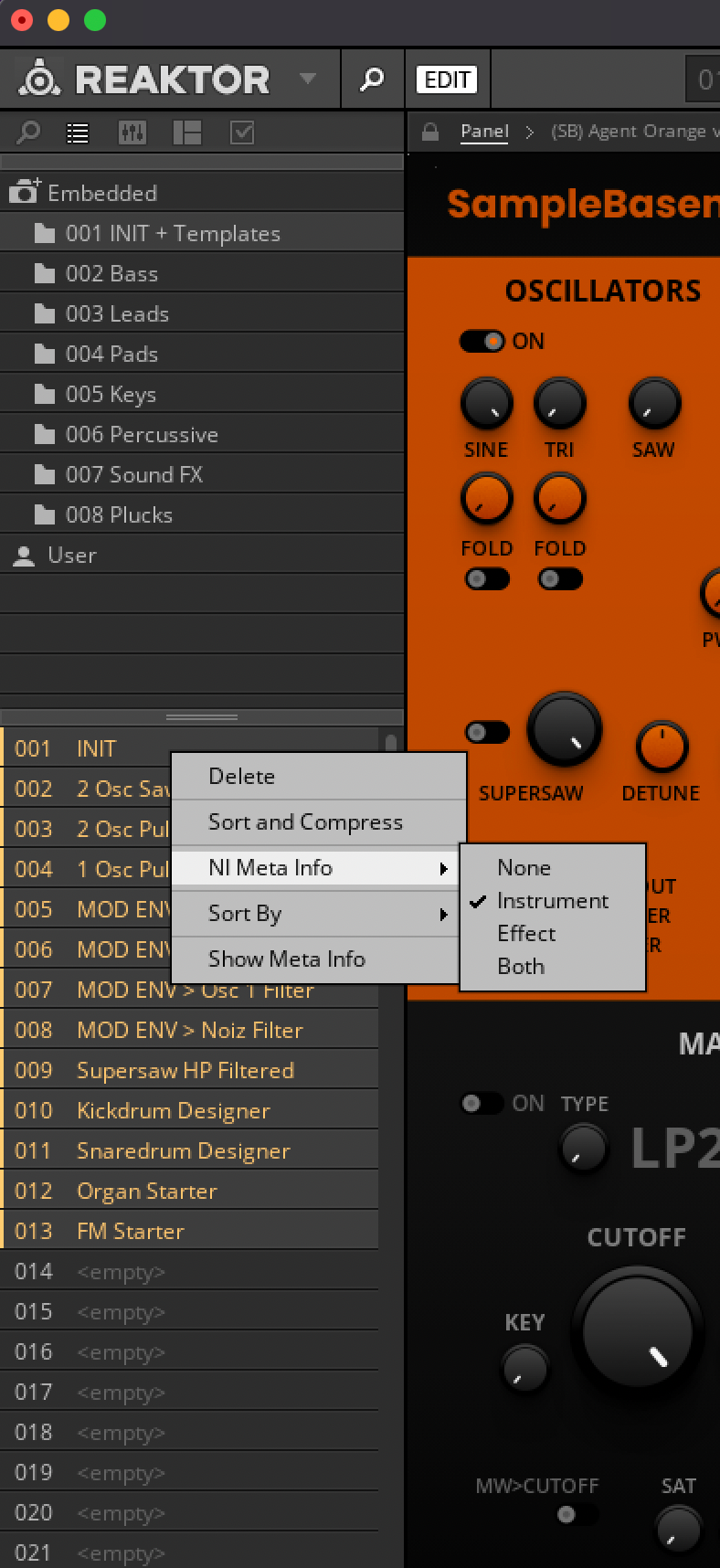The image size is (720, 1568).
Task: Click the magnifier search button in header
Action: pos(372,79)
